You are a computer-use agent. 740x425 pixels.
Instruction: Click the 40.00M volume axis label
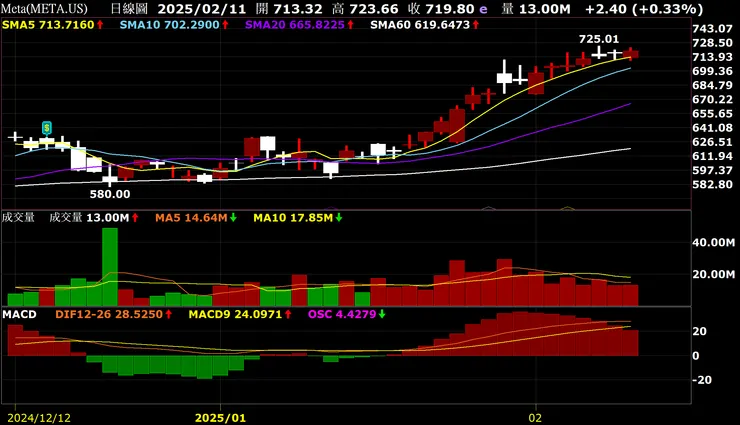714,242
